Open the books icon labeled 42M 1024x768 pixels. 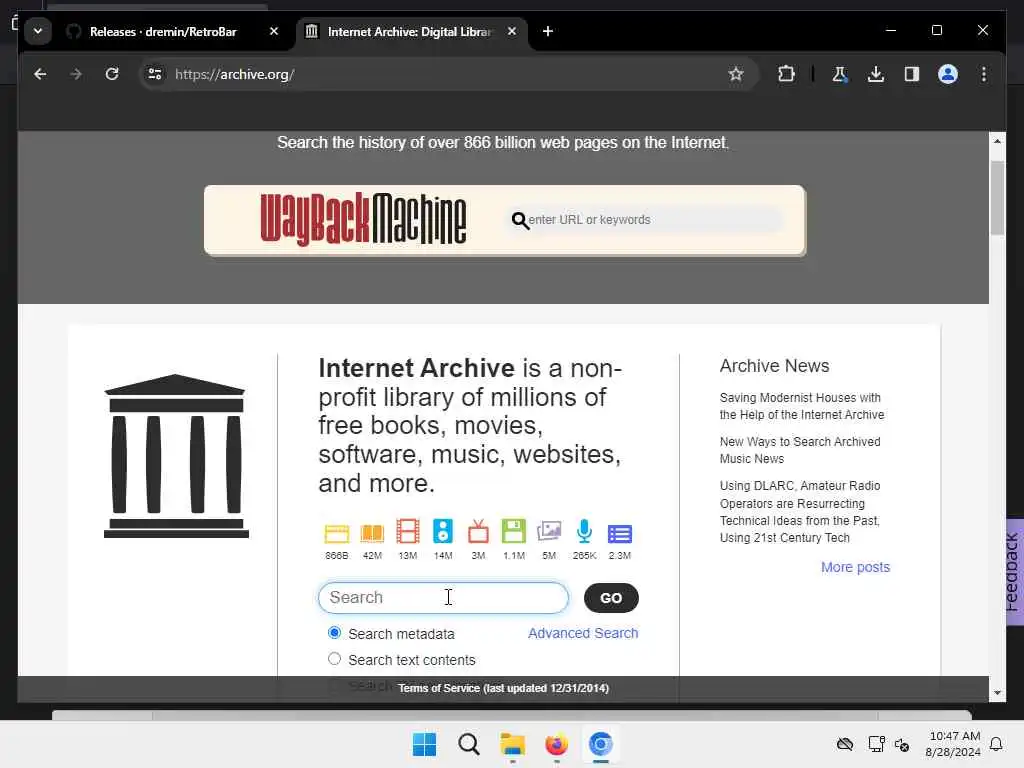pyautogui.click(x=372, y=533)
